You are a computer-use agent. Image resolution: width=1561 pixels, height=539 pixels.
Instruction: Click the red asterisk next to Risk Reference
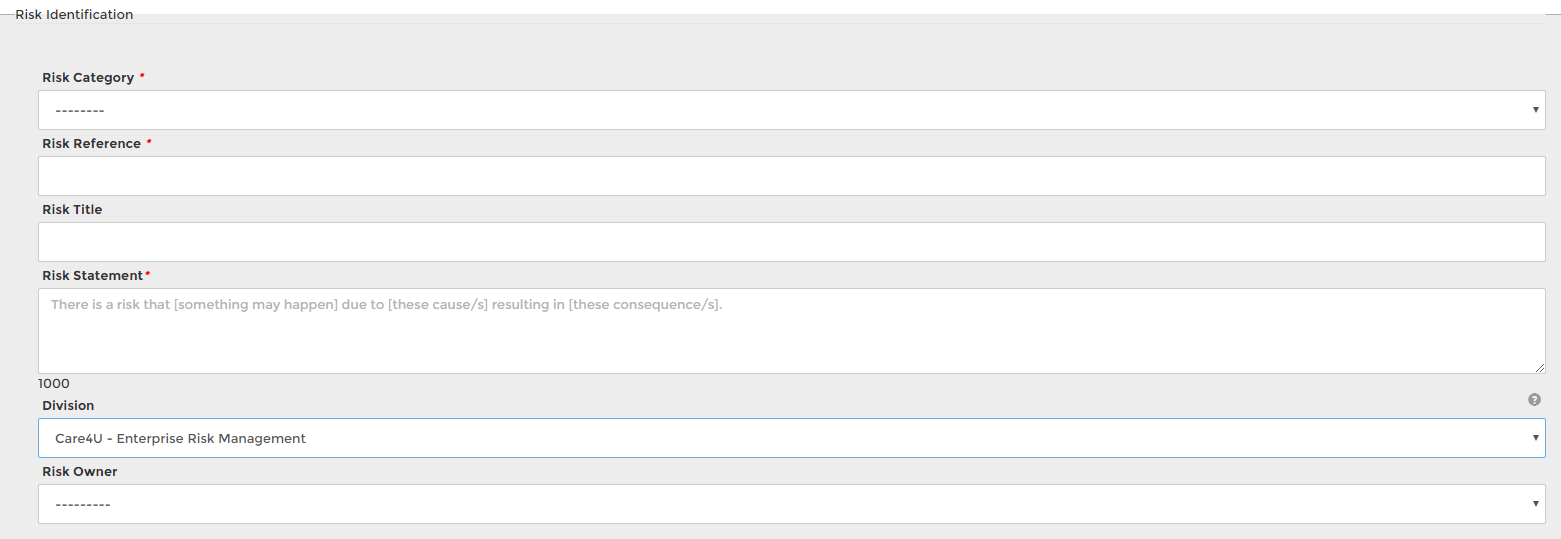149,143
